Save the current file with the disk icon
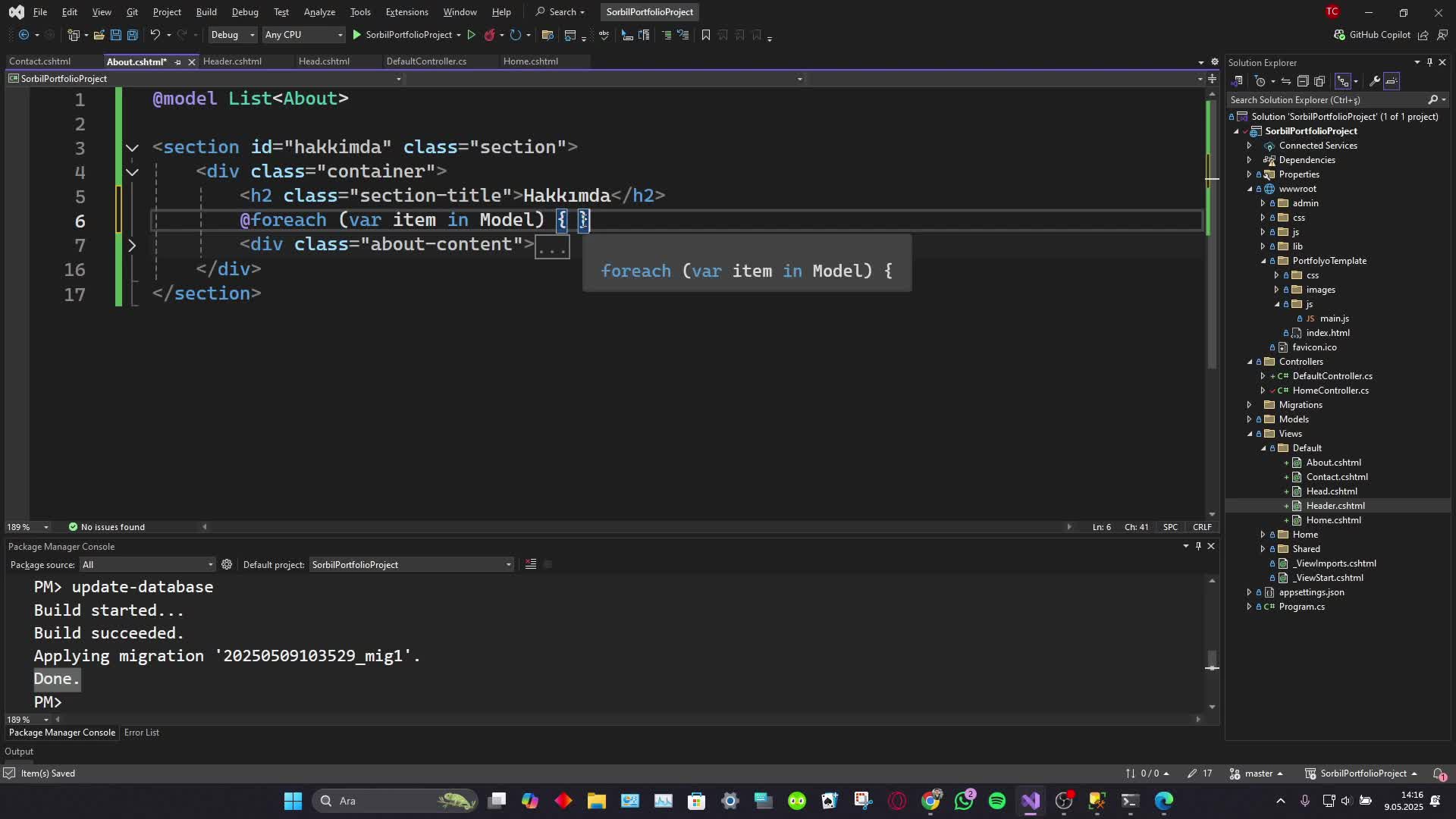The width and height of the screenshot is (1456, 819). coord(115,35)
